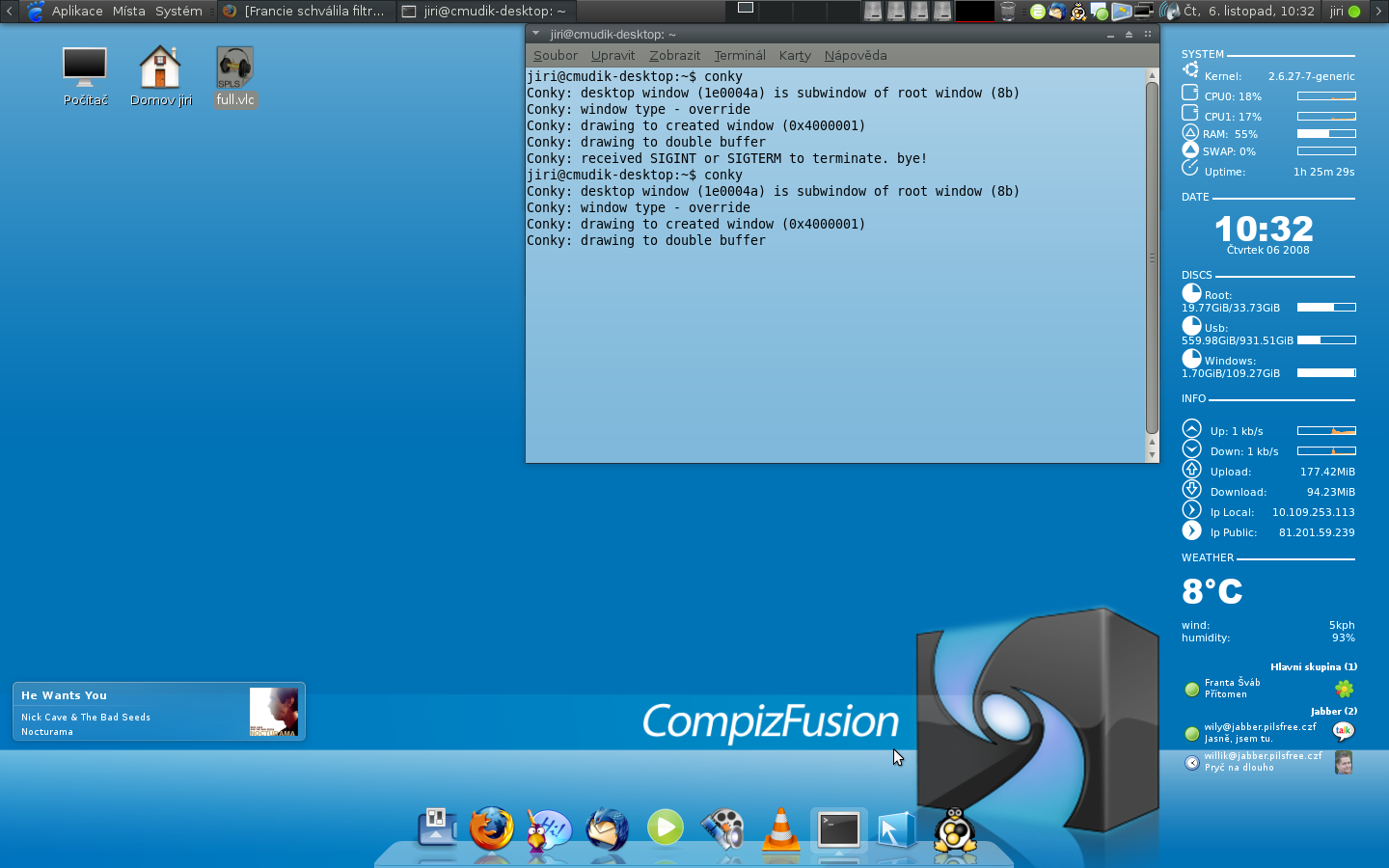
Task: Click the penguin tray icon in top panel
Action: (x=1078, y=12)
